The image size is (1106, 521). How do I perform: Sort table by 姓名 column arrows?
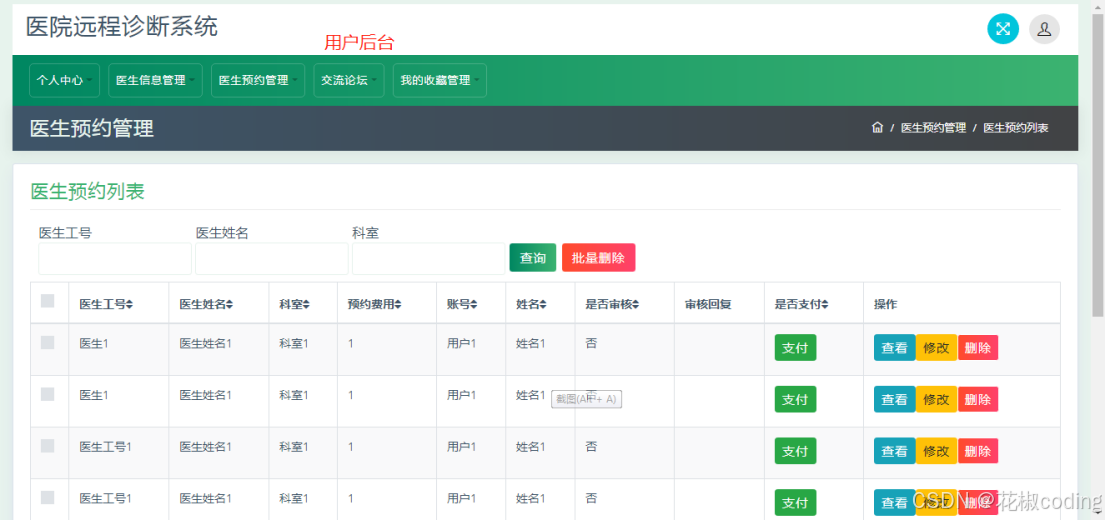point(543,305)
